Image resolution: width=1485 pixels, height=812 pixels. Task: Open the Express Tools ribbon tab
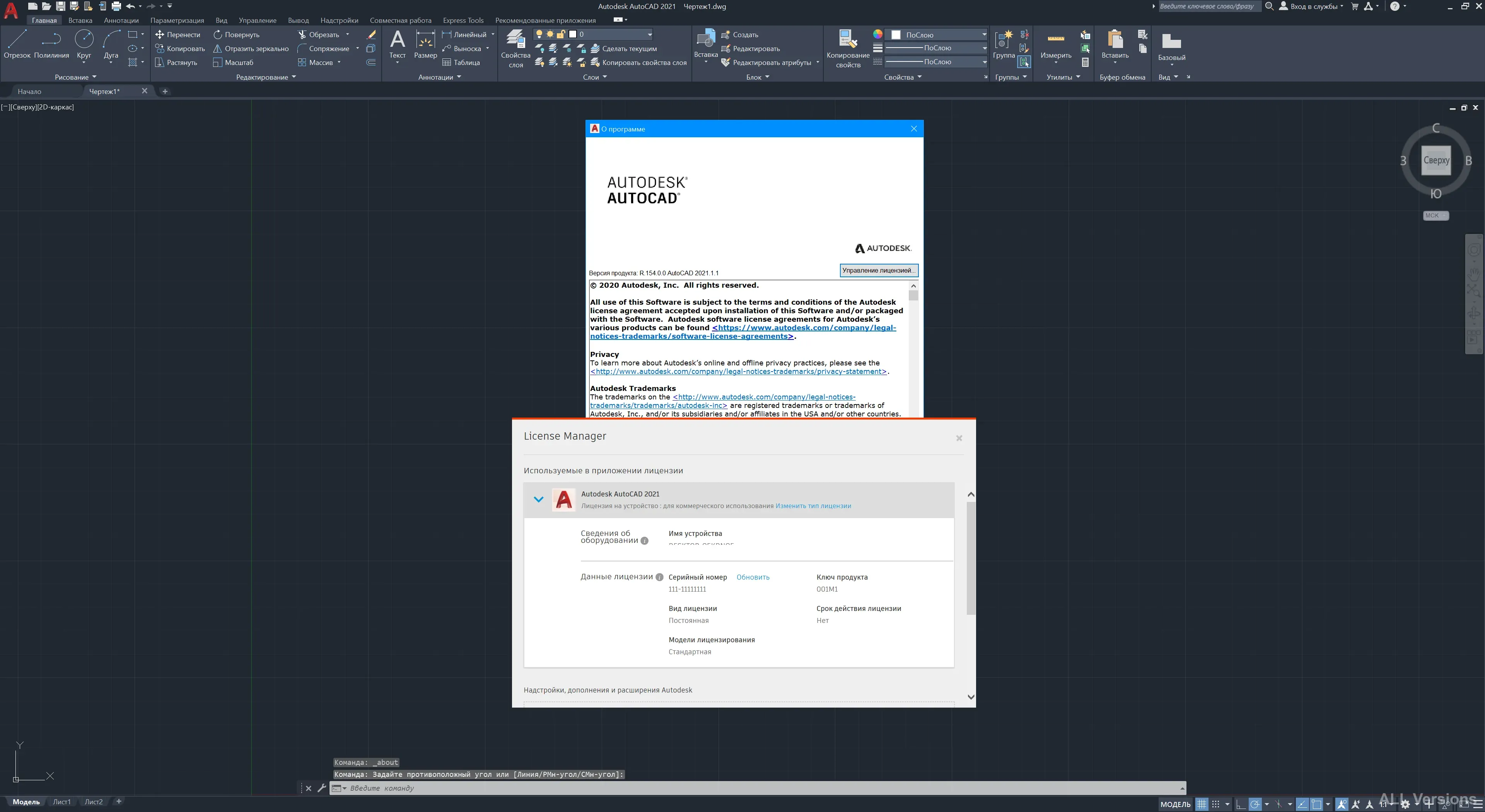[463, 20]
